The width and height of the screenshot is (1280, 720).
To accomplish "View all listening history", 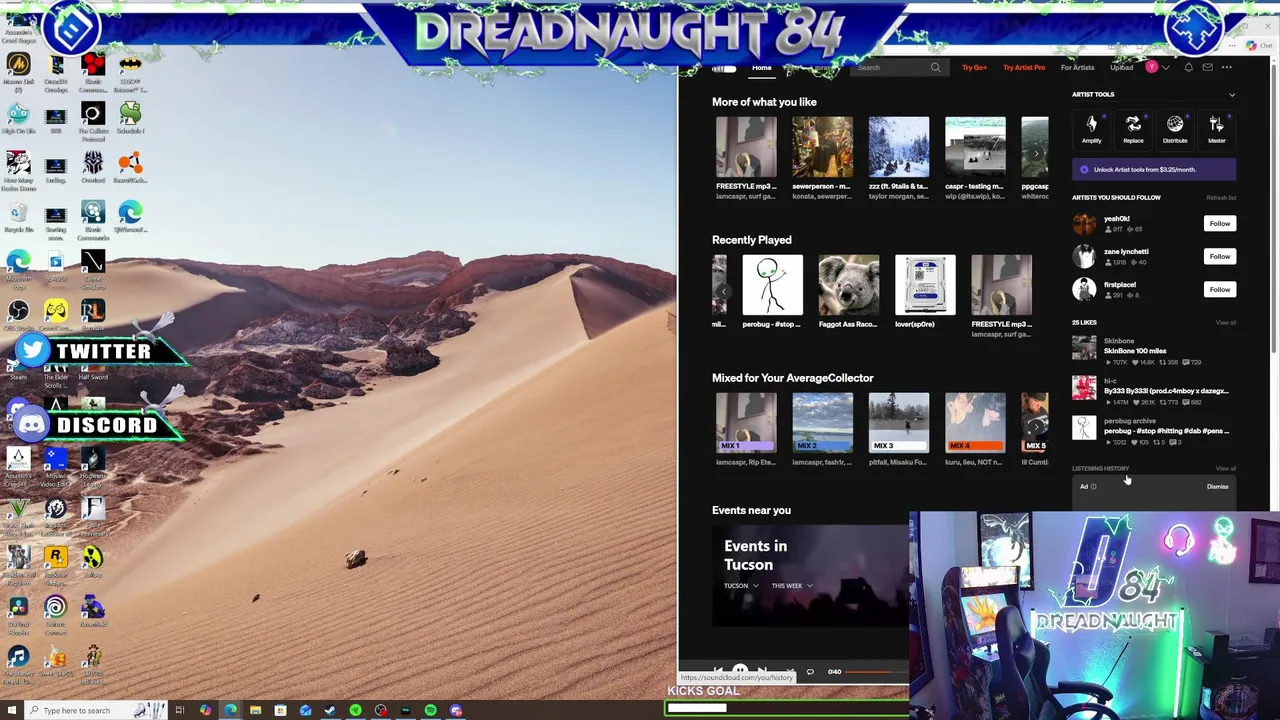I will tap(1225, 469).
